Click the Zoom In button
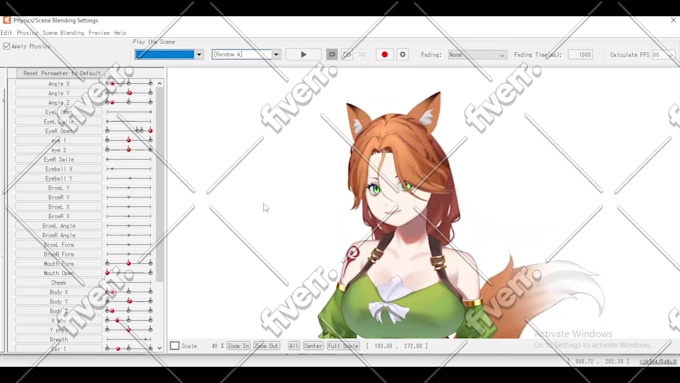 (x=238, y=346)
